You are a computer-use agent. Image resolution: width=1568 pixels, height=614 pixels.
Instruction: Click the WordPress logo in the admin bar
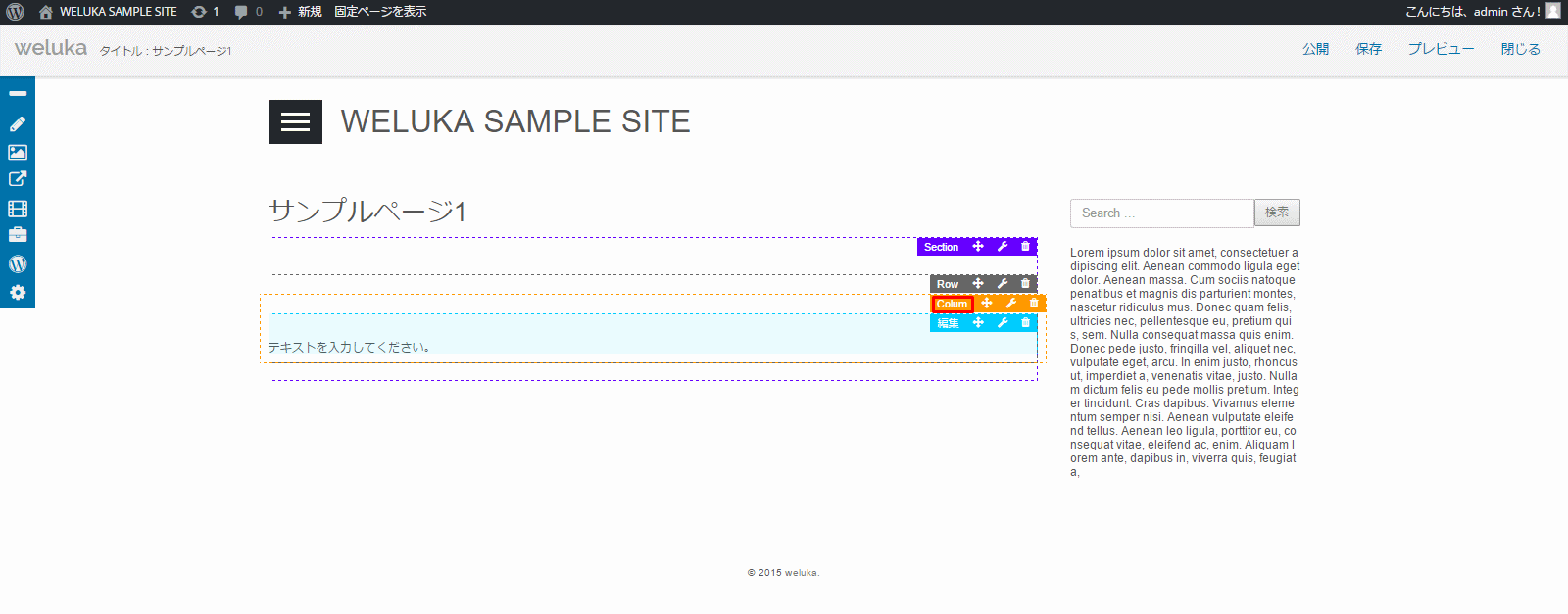[x=15, y=12]
